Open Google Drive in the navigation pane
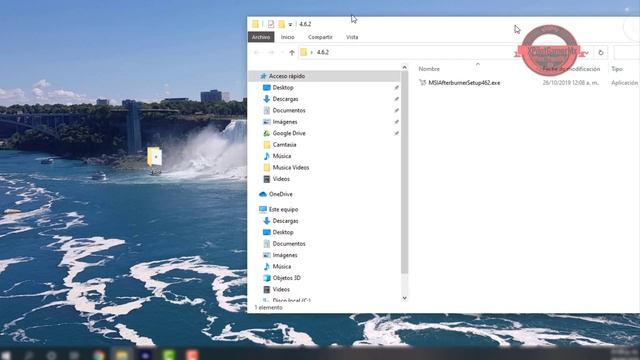This screenshot has width=640, height=360. [289, 133]
